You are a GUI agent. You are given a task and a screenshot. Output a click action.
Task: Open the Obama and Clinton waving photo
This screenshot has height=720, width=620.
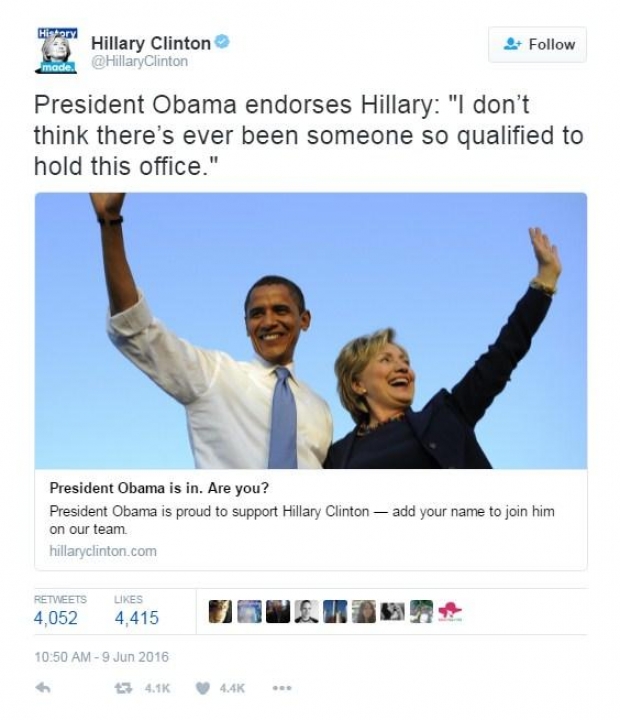[311, 331]
